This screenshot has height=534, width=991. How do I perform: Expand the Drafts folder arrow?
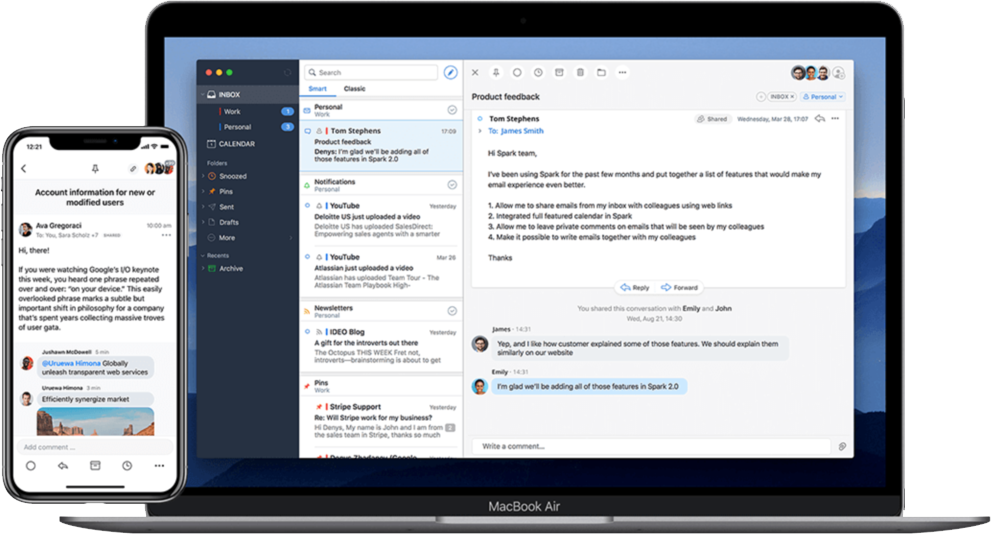pos(203,222)
